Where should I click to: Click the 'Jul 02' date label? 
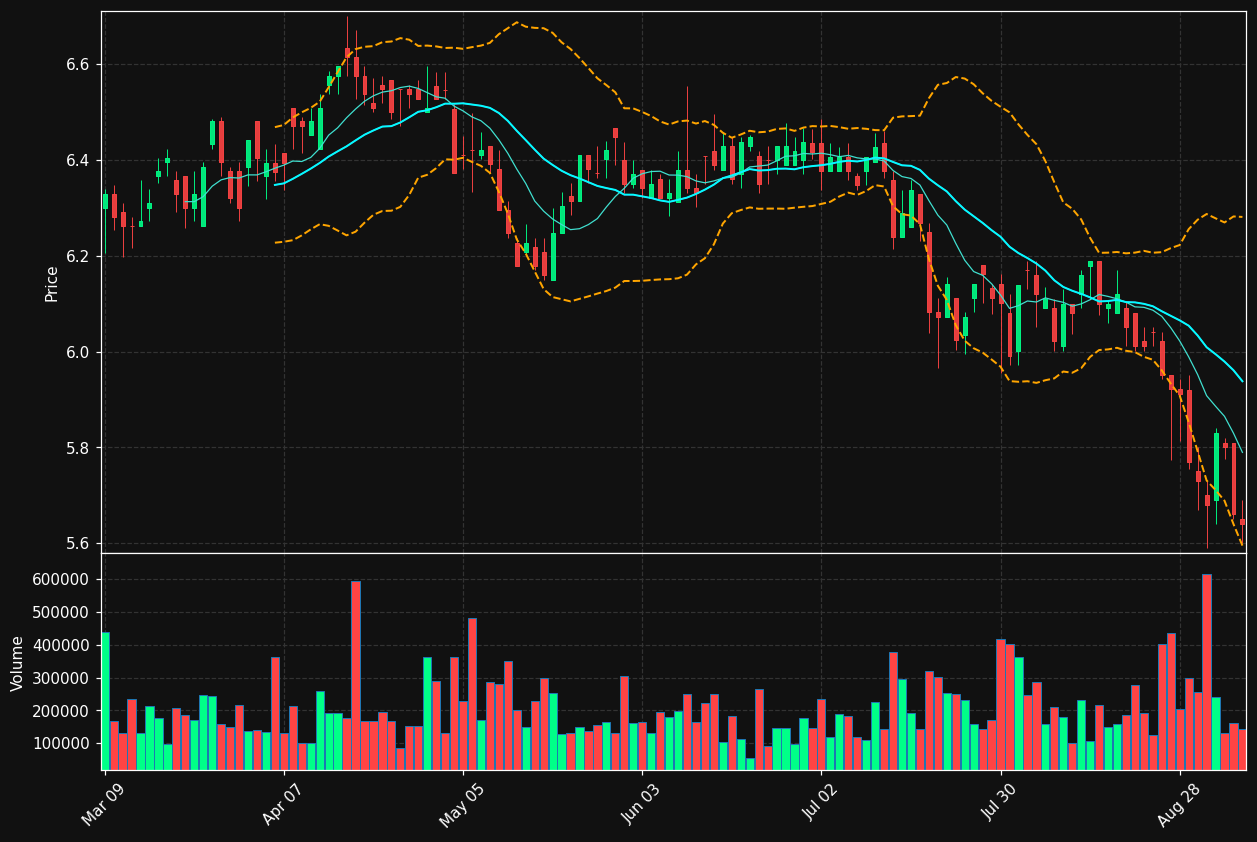(x=821, y=804)
